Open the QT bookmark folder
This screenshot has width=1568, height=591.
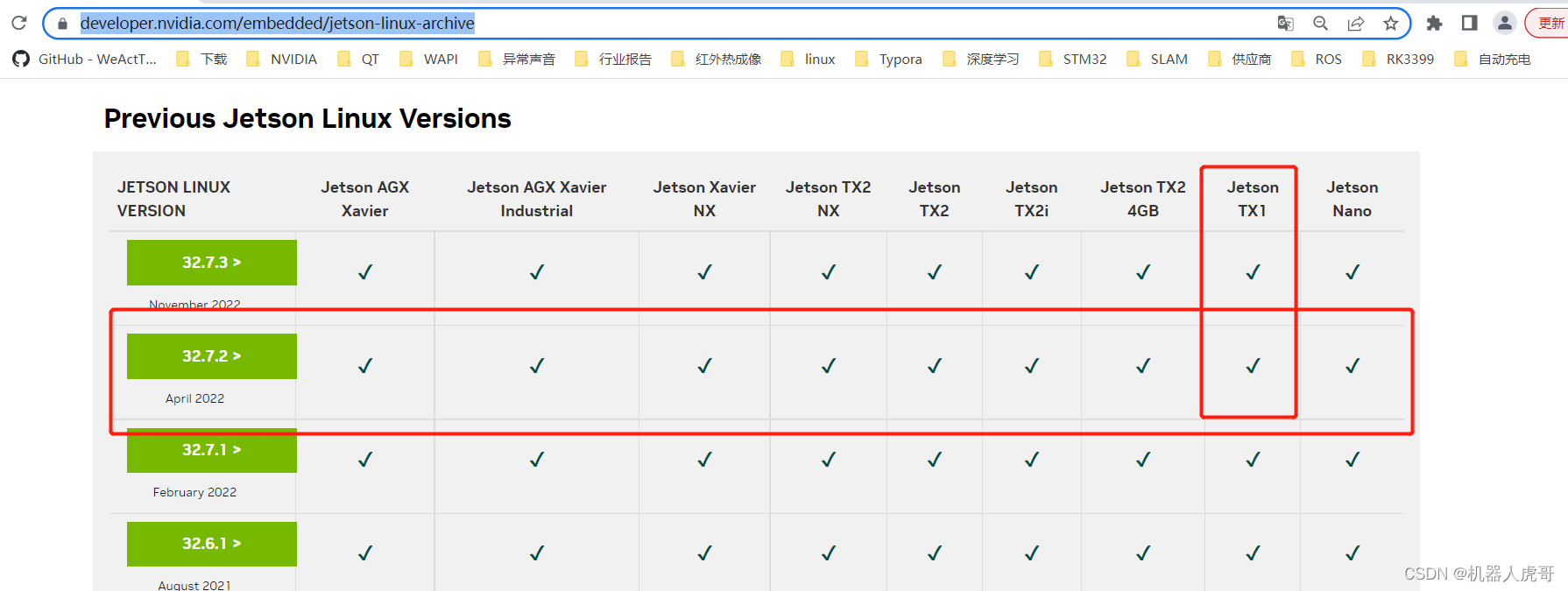tap(358, 59)
